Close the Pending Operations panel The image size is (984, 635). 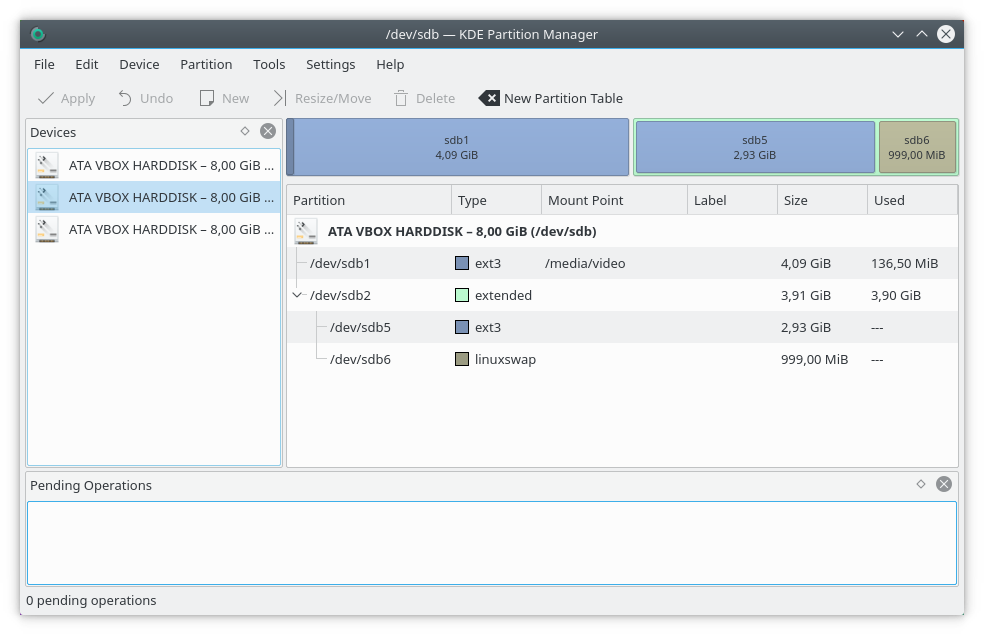click(x=943, y=484)
